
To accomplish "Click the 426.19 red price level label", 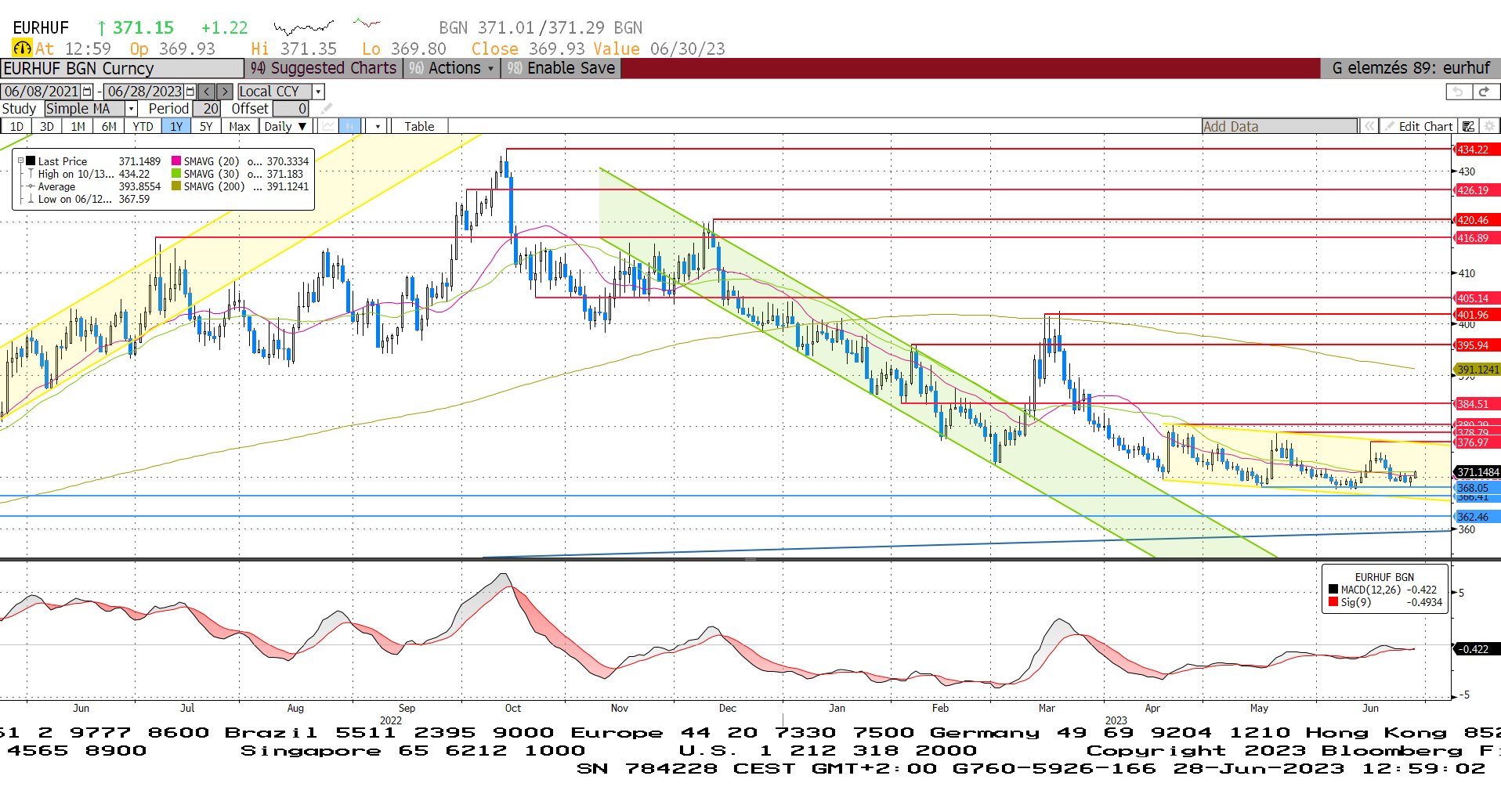I will pos(1476,190).
